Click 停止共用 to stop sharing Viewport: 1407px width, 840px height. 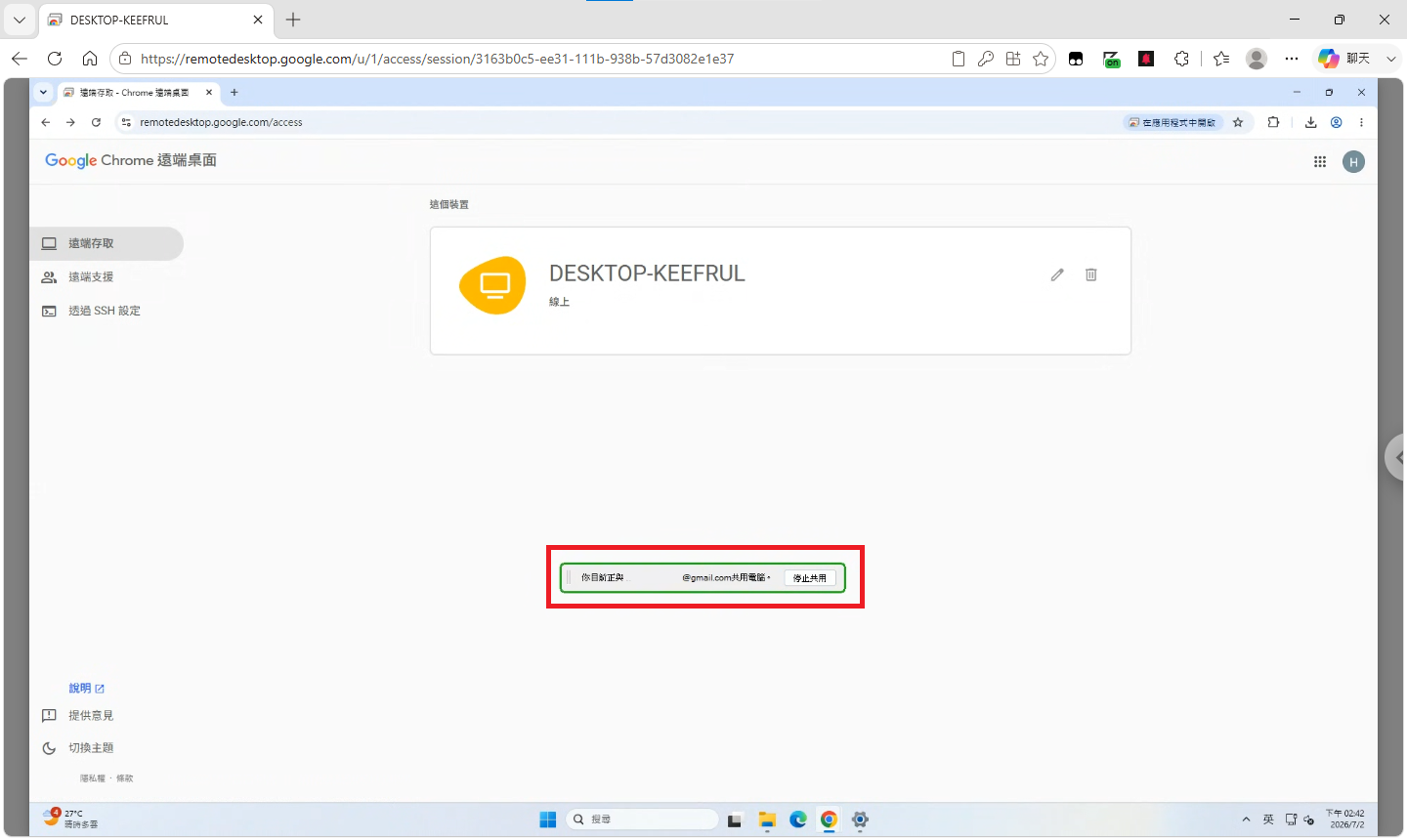tap(810, 578)
